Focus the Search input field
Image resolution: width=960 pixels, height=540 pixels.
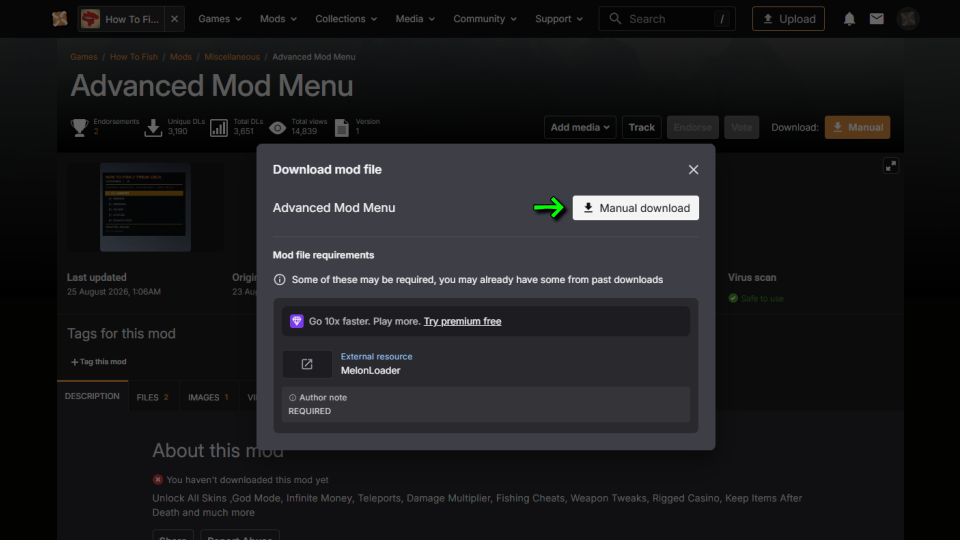pyautogui.click(x=667, y=19)
